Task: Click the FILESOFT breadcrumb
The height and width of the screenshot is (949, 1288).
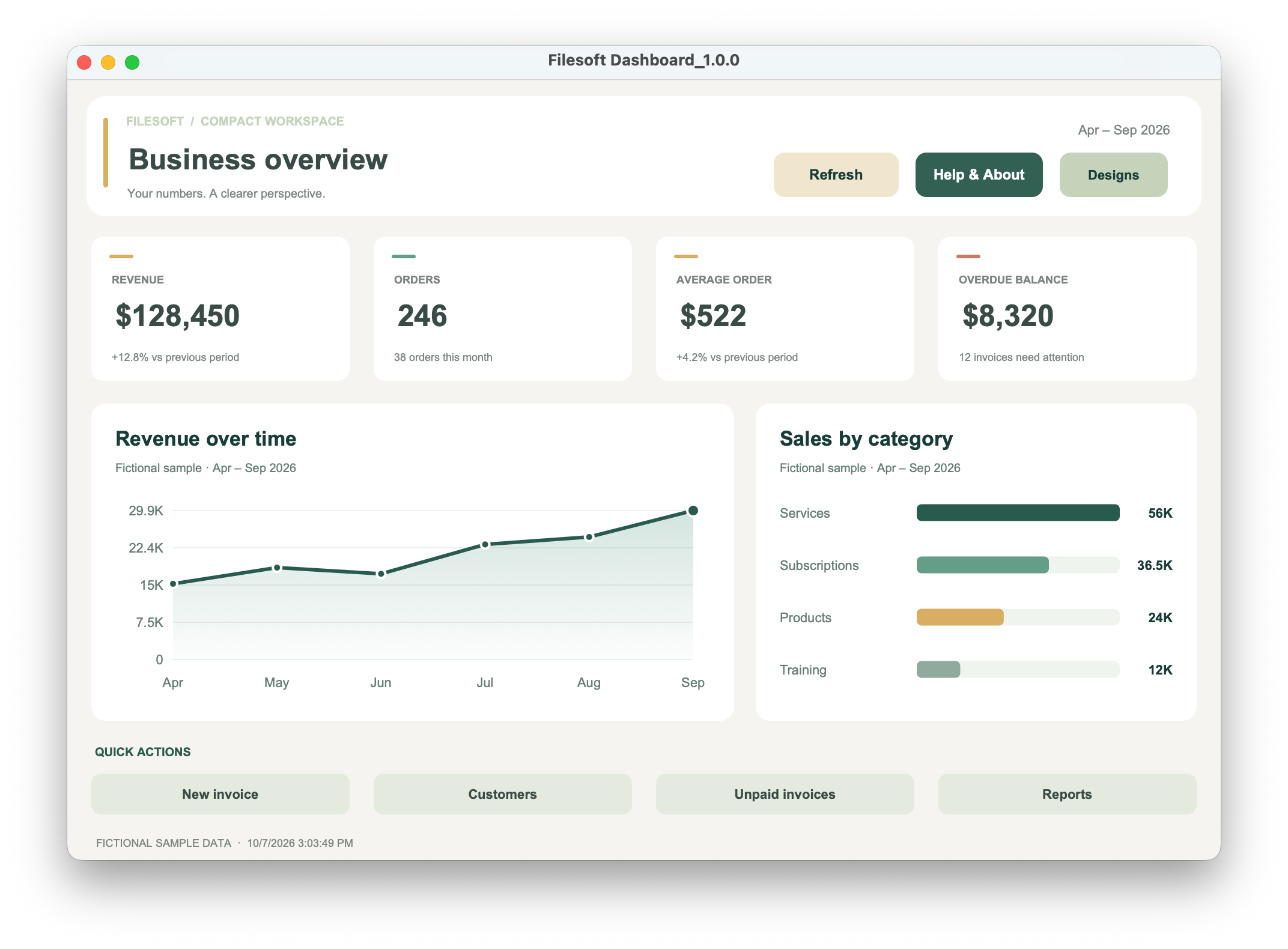Action: pos(155,121)
